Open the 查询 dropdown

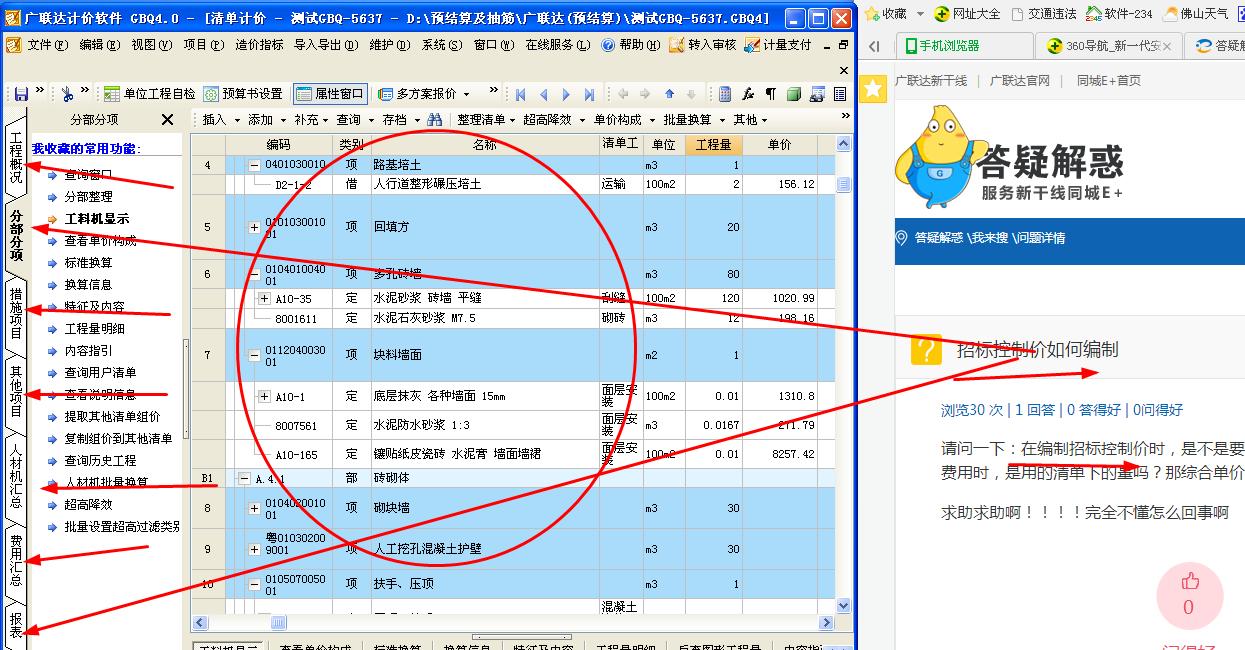point(354,120)
